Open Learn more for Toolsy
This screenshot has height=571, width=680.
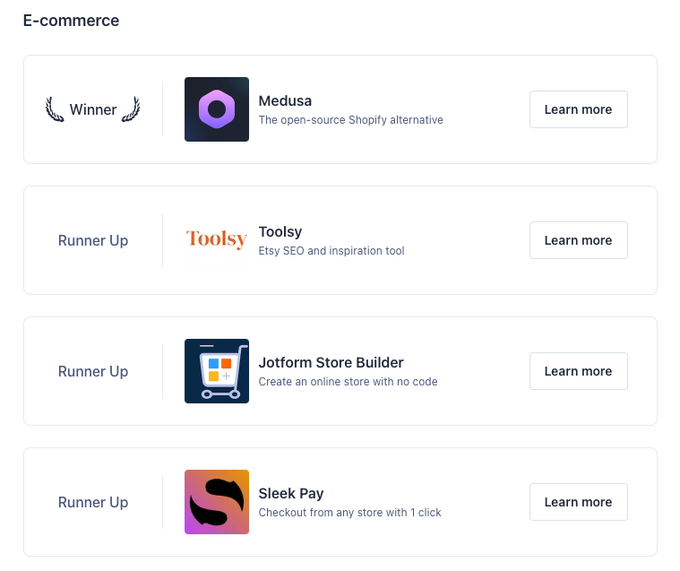coord(578,240)
